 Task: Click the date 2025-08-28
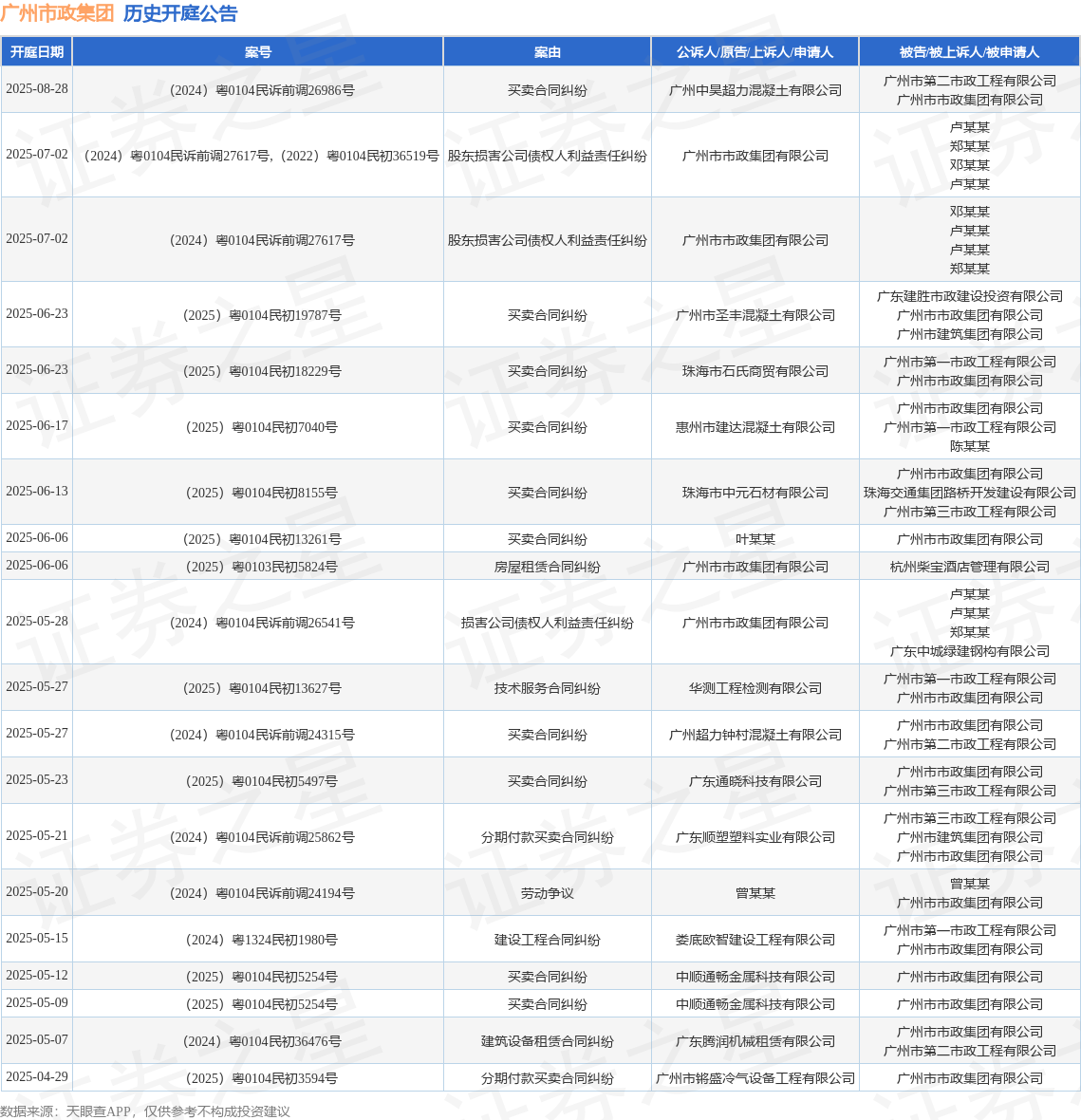37,89
